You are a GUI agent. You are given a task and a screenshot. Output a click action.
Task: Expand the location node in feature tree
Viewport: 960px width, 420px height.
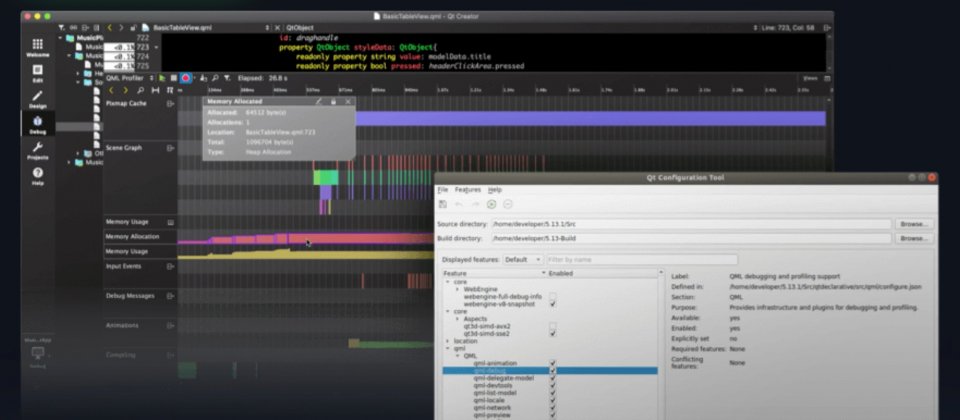coord(448,341)
